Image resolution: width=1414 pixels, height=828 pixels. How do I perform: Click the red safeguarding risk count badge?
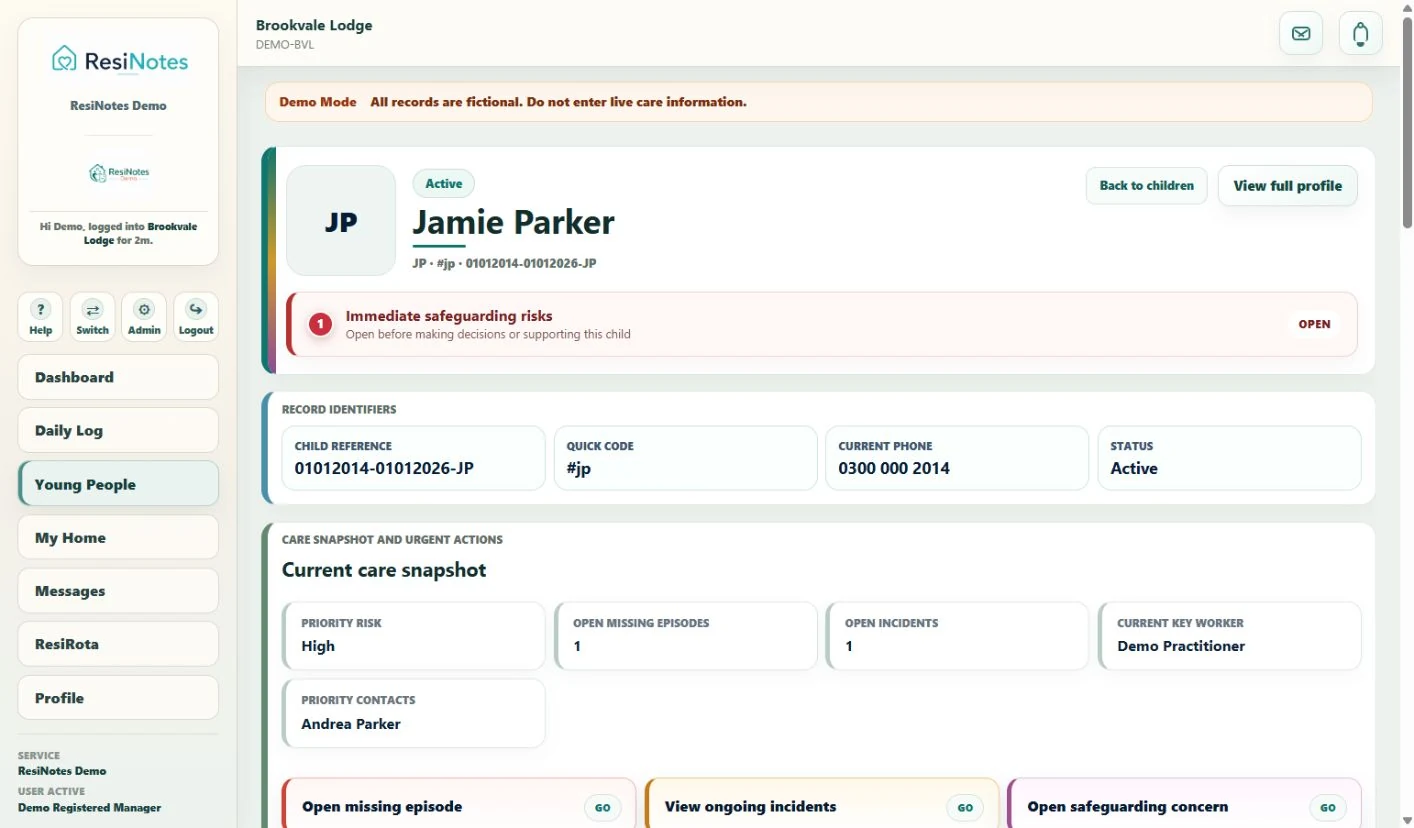pyautogui.click(x=320, y=324)
